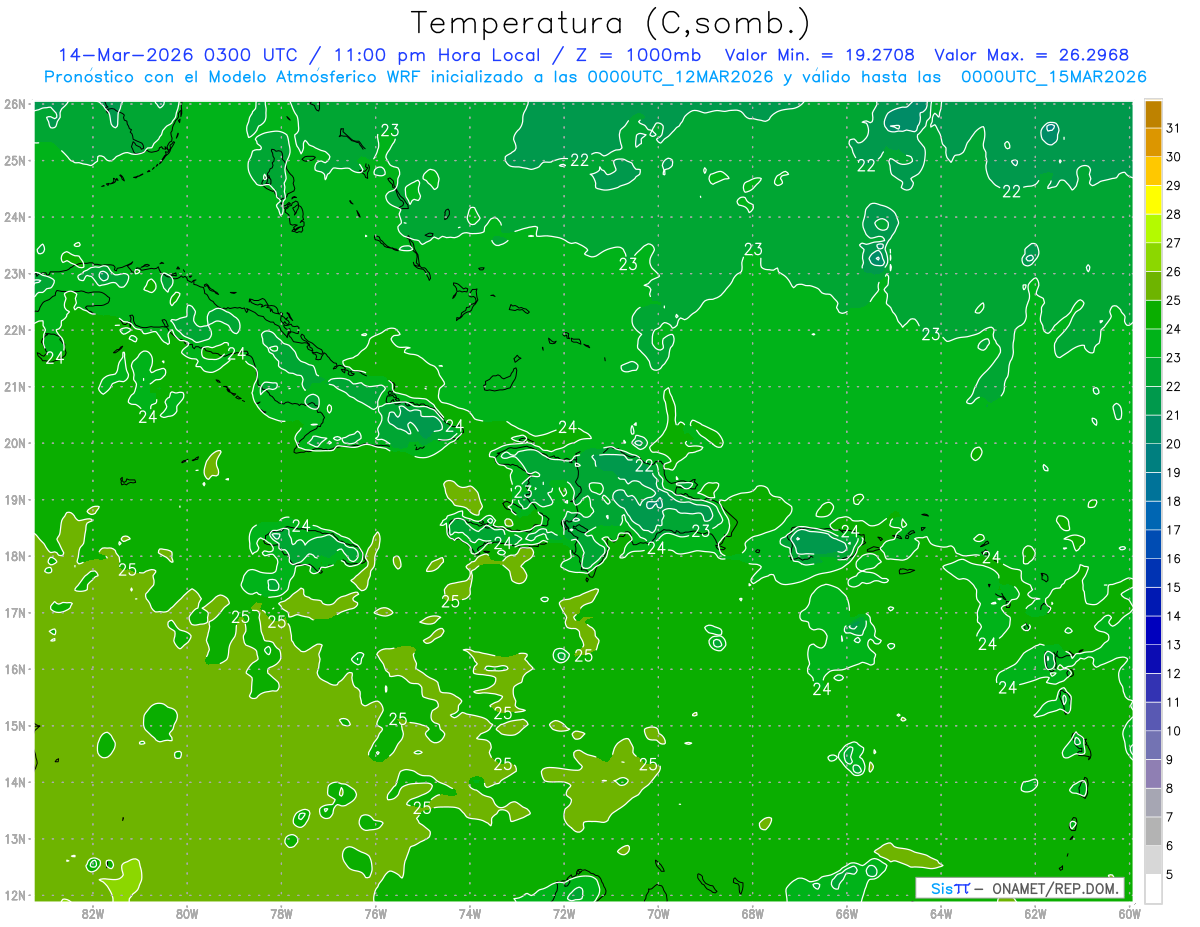Click the 21N latitude axis label
The height and width of the screenshot is (927, 1200).
coord(14,387)
